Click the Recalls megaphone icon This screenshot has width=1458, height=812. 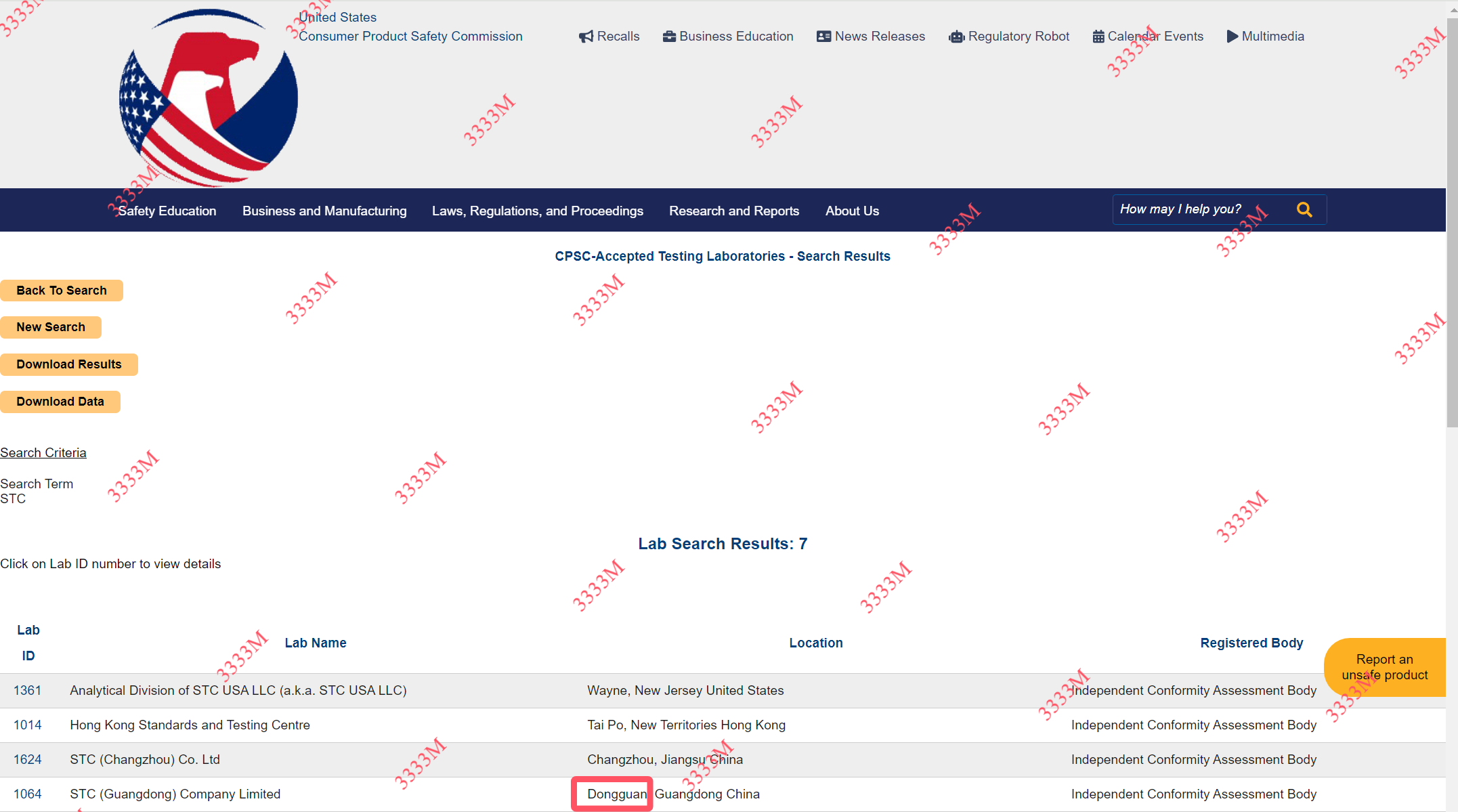tap(586, 37)
